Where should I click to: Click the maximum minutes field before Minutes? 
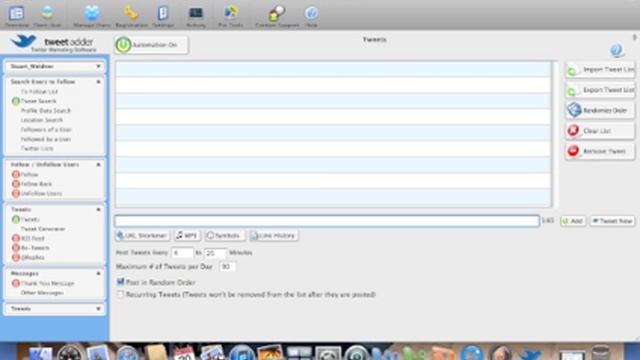tap(215, 253)
